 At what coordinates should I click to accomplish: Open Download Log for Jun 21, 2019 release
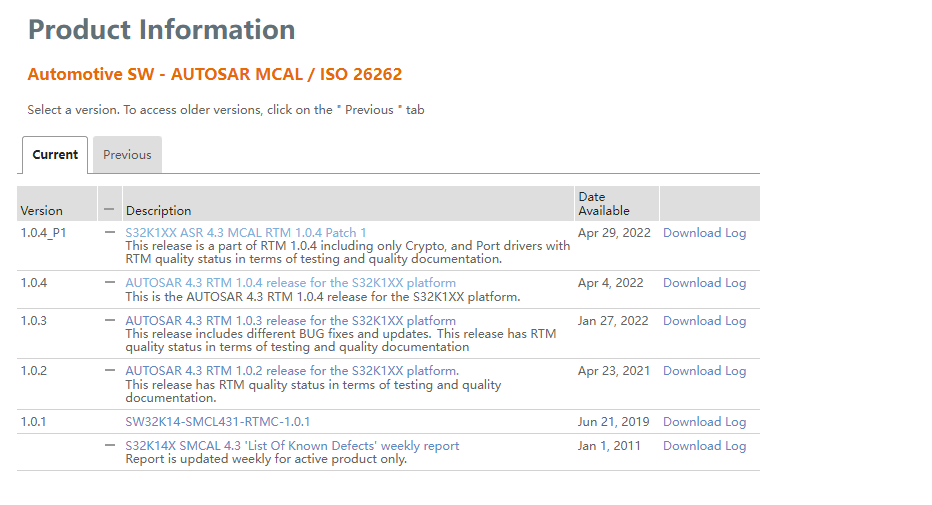tap(704, 422)
